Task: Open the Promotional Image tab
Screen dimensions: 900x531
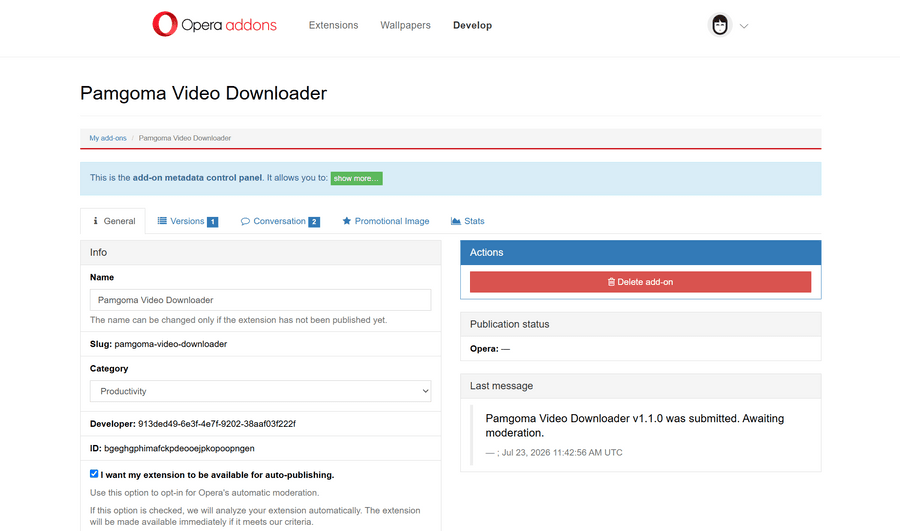Action: (x=386, y=221)
